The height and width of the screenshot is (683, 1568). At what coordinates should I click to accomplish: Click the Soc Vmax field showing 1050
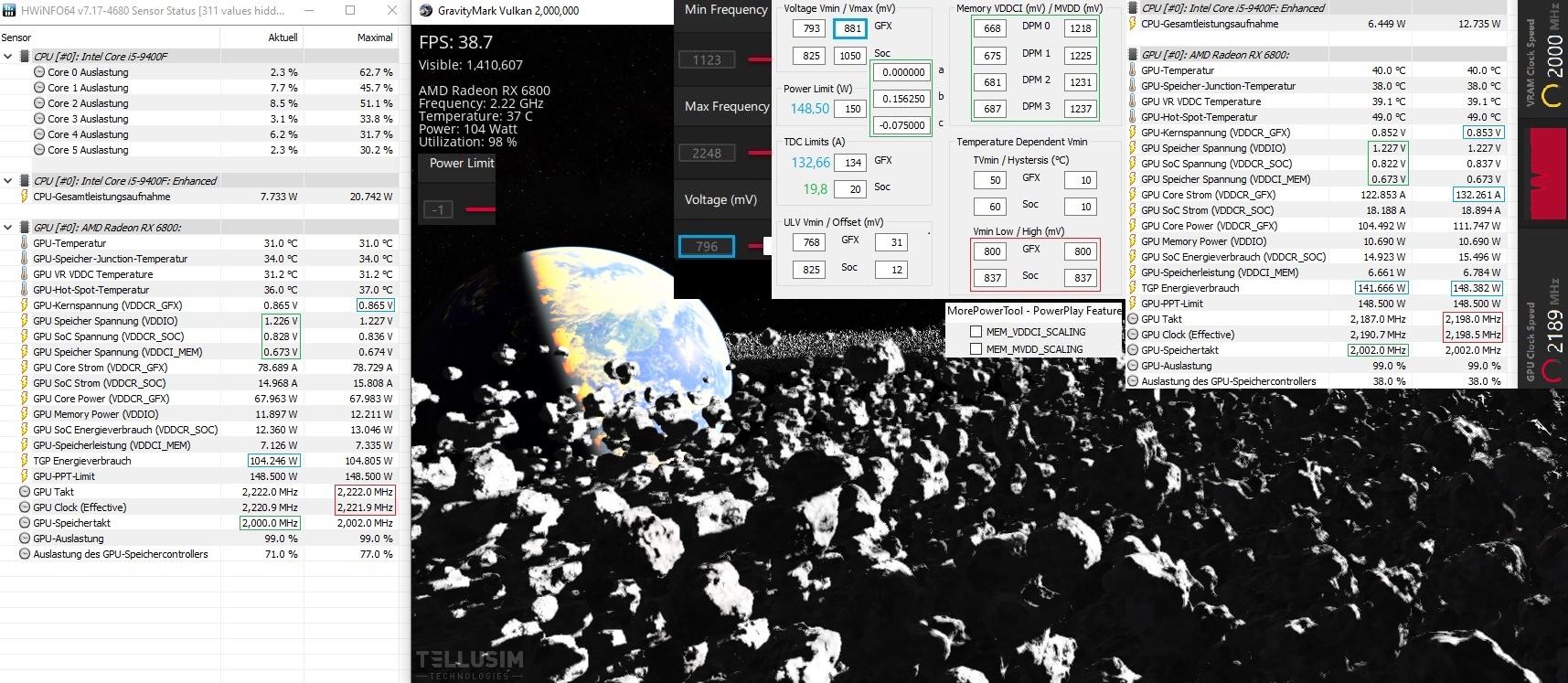(850, 56)
